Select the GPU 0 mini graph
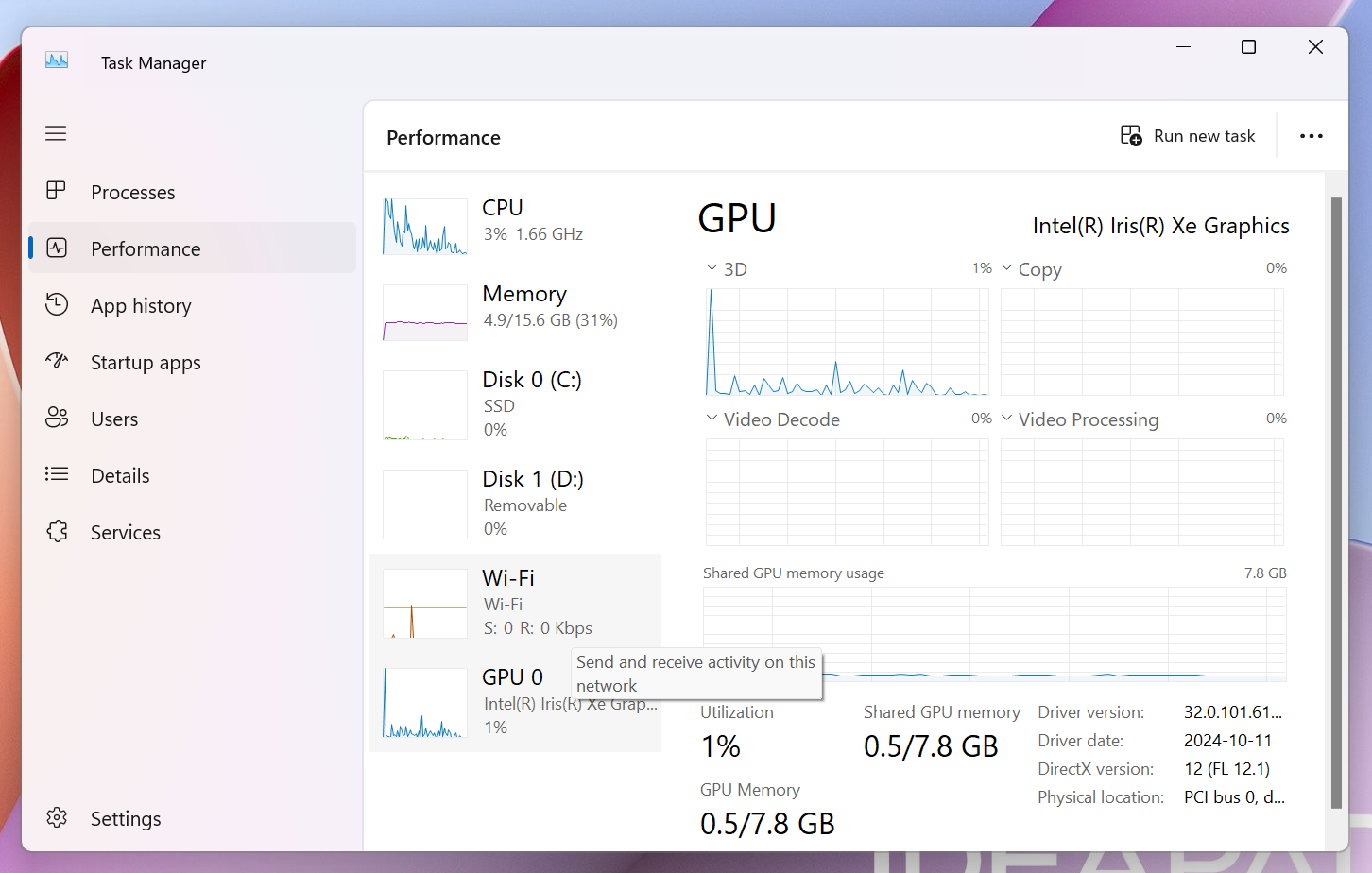 425,703
